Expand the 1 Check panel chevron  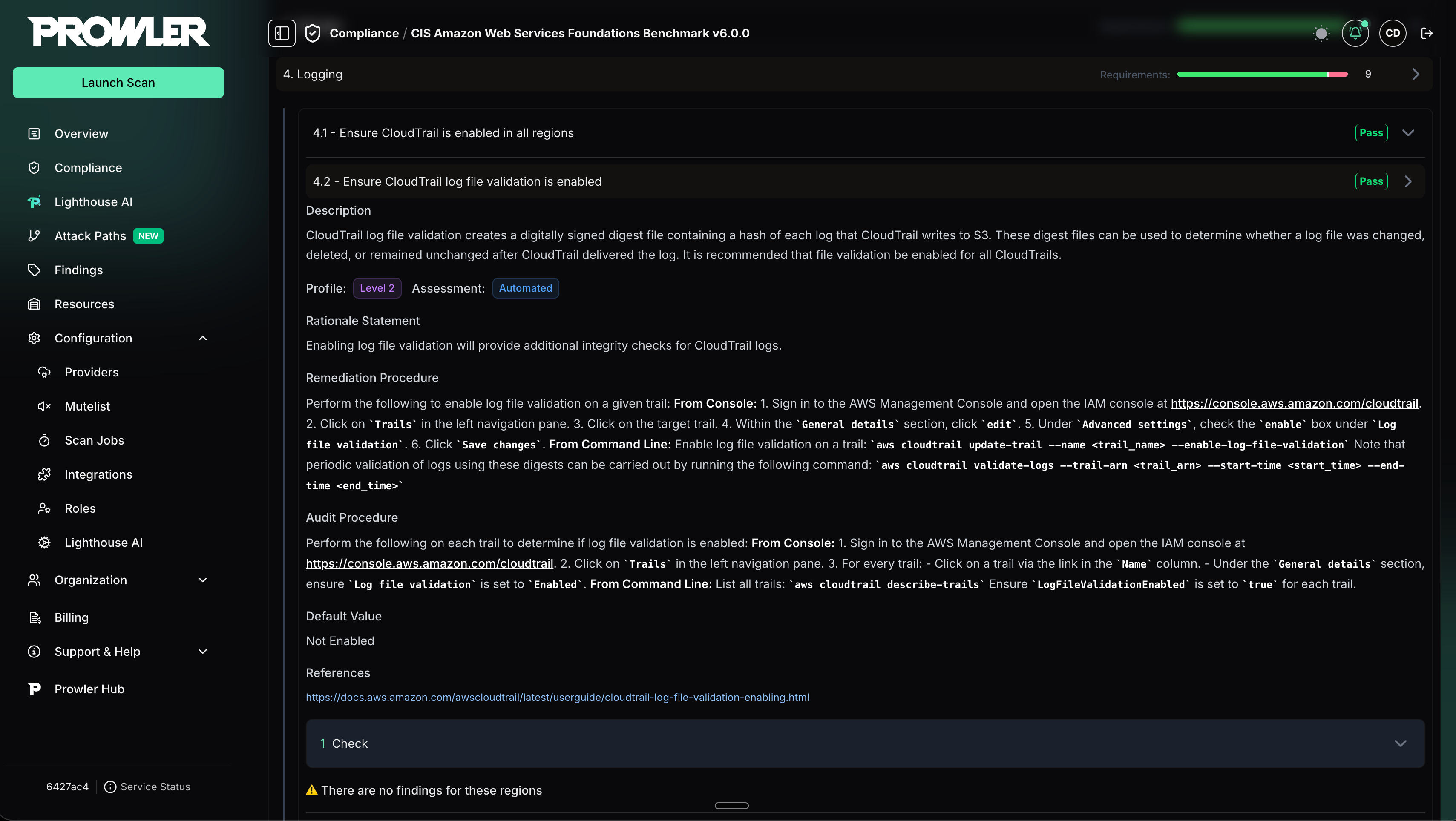click(1400, 743)
